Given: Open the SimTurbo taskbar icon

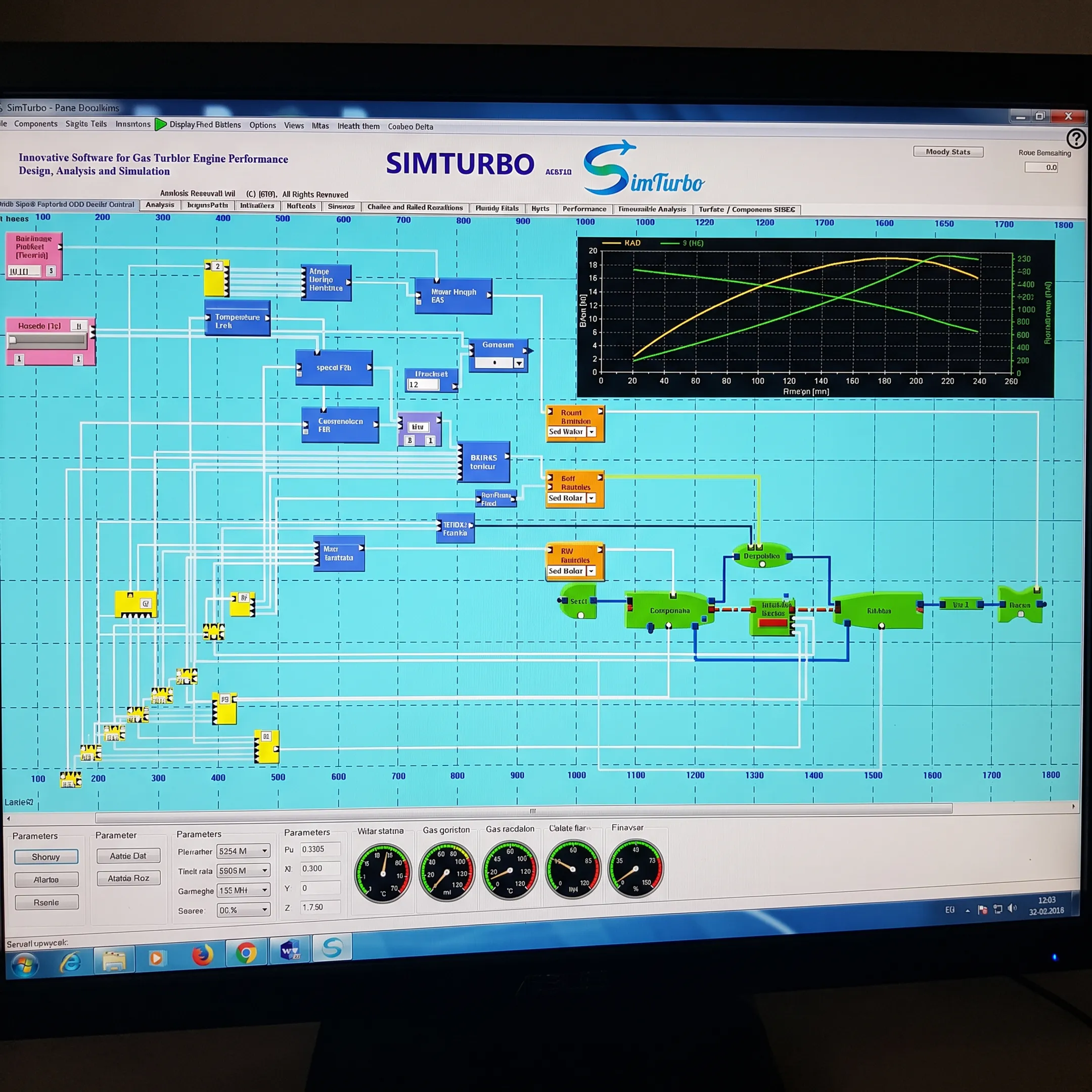Looking at the screenshot, I should click(x=332, y=947).
